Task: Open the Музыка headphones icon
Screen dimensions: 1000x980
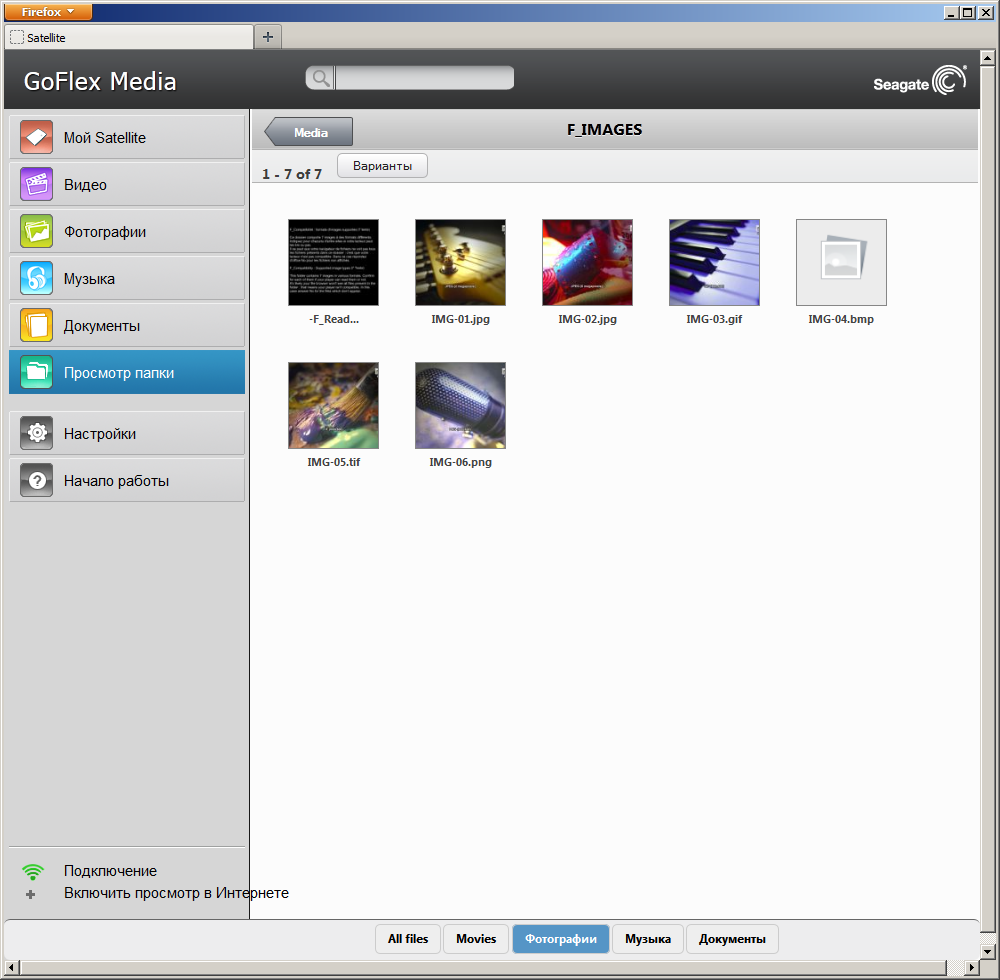Action: coord(36,279)
